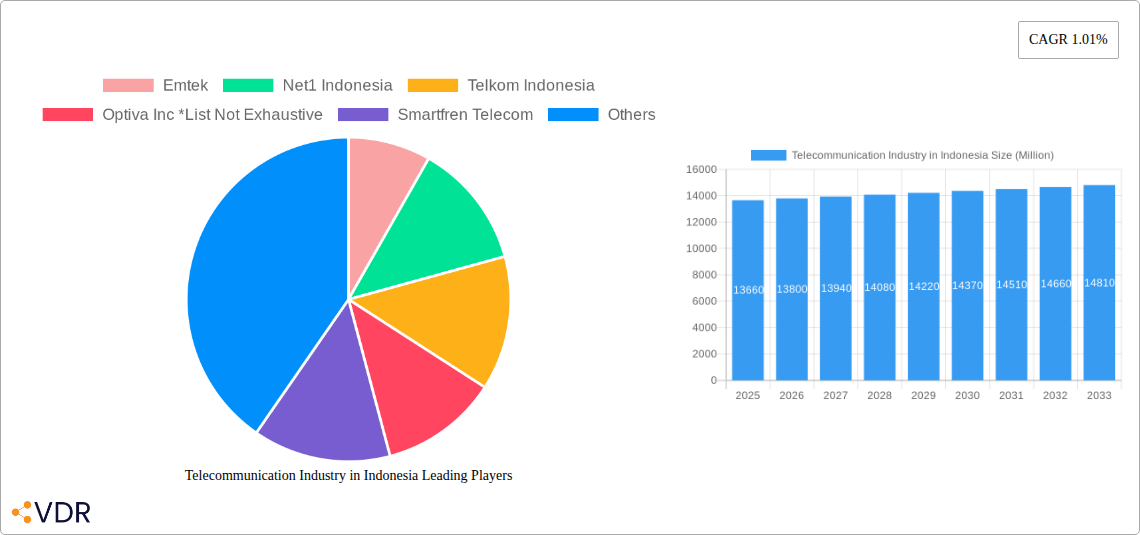Click the pie chart title text
This screenshot has height=535, width=1140.
pyautogui.click(x=349, y=475)
